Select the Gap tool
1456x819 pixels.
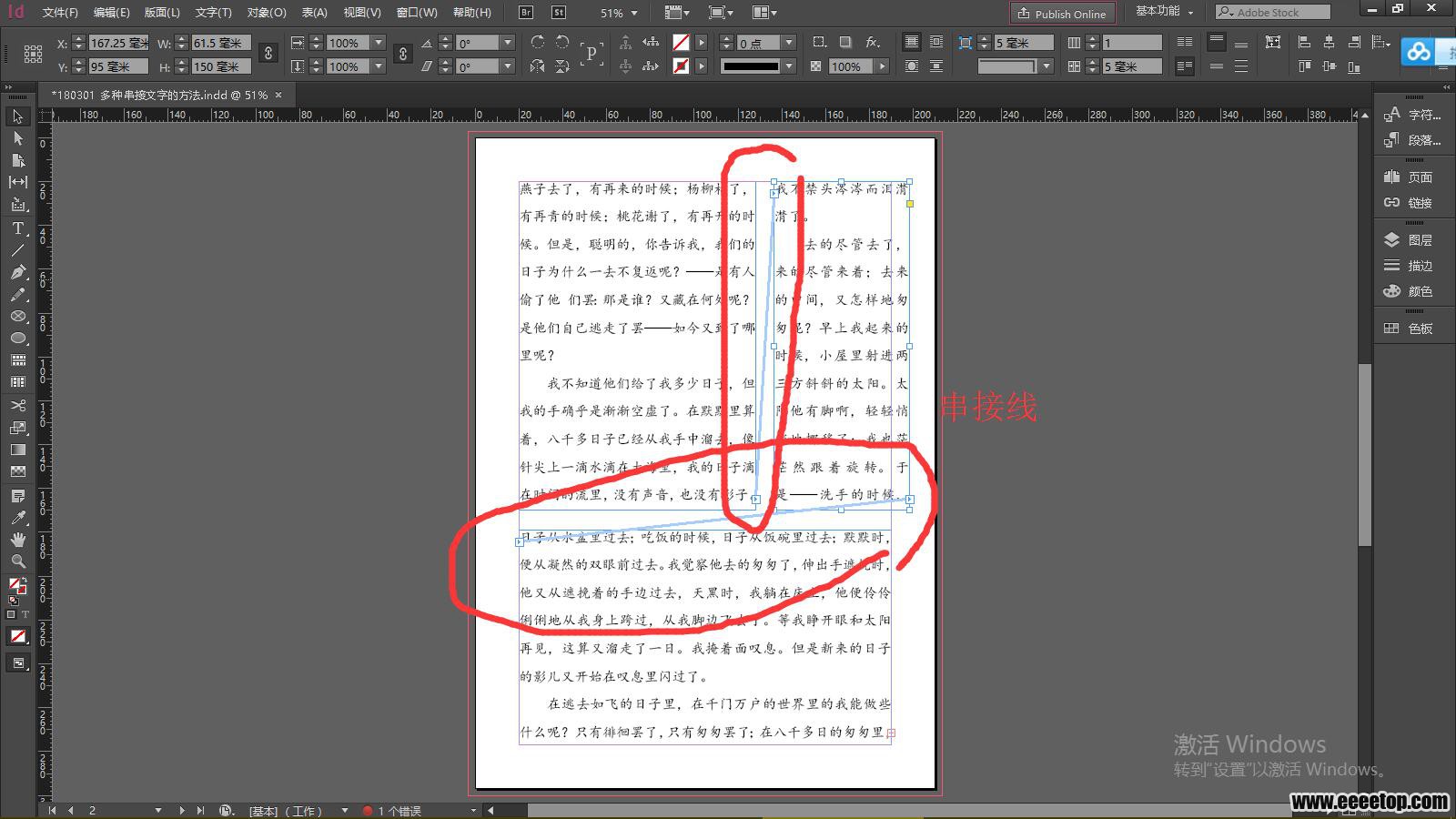[17, 182]
